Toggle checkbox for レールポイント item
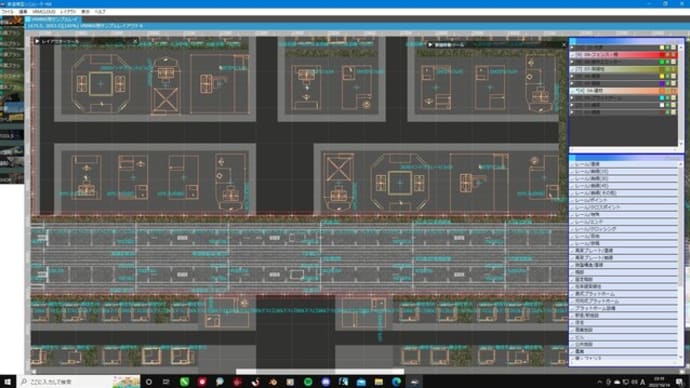The height and width of the screenshot is (388, 690). pos(573,200)
